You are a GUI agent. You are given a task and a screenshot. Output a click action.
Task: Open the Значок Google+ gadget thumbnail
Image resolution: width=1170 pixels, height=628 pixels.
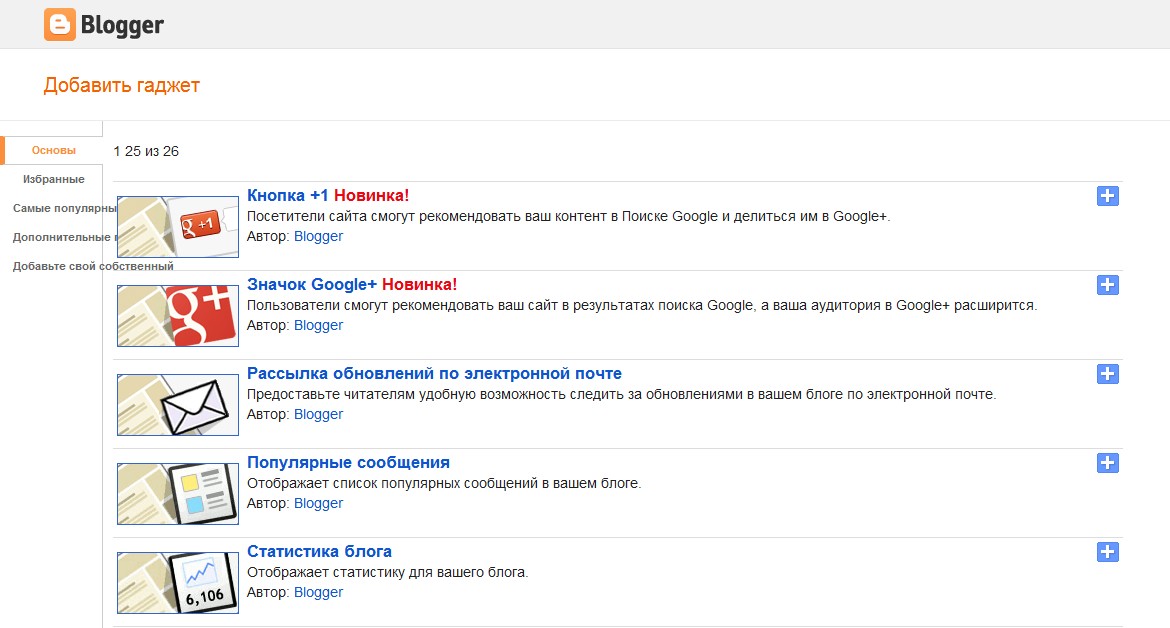point(178,315)
